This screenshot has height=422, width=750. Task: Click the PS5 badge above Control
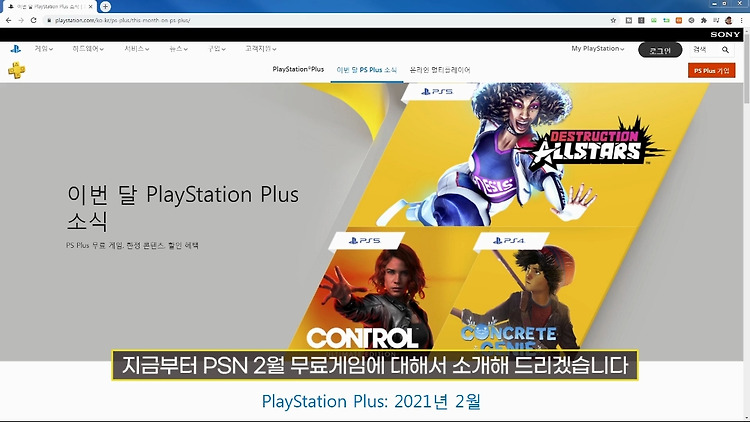click(365, 241)
